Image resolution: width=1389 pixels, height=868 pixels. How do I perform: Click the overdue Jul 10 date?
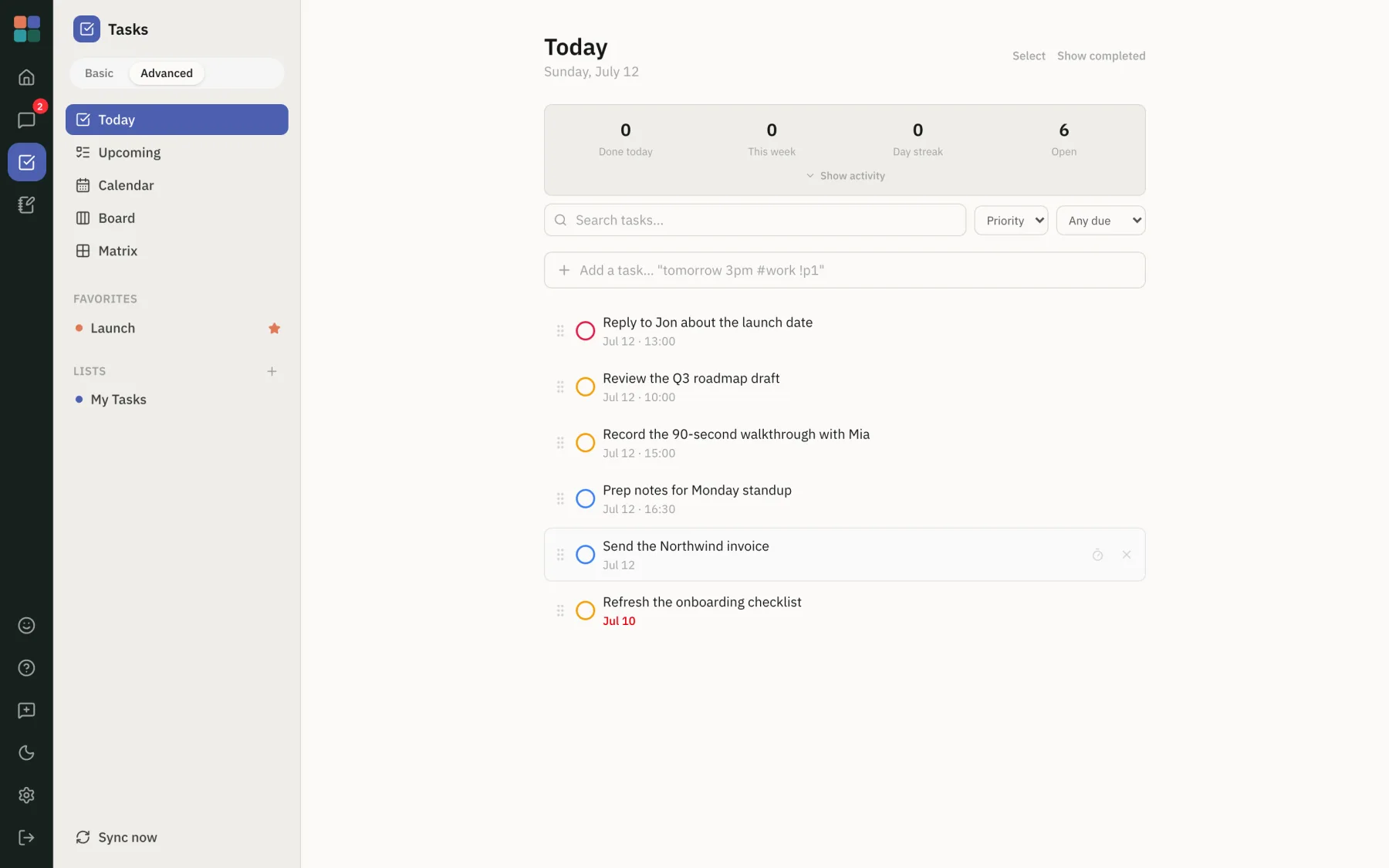click(x=619, y=621)
